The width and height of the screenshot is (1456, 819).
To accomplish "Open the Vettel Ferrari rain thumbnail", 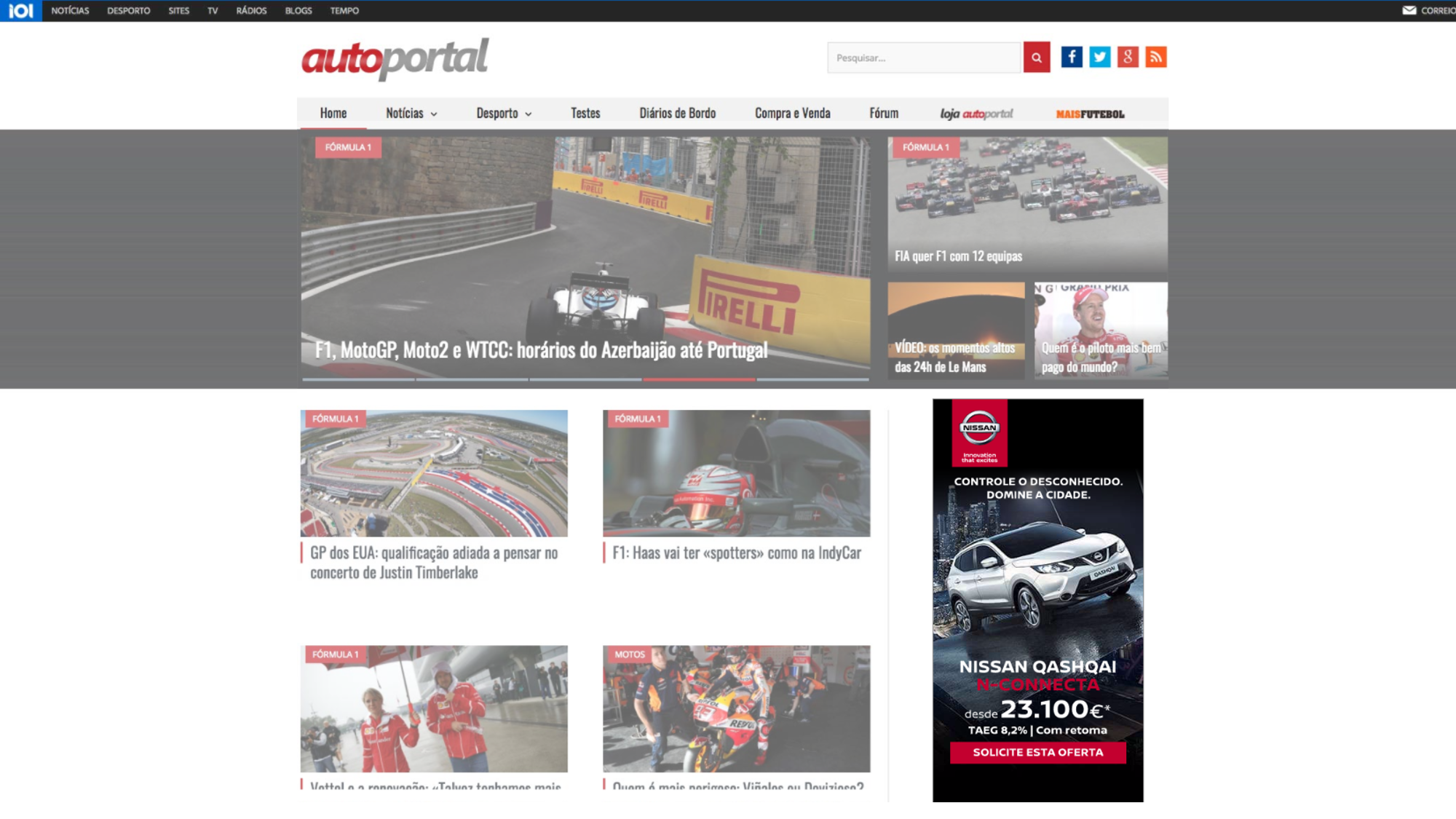I will [434, 708].
